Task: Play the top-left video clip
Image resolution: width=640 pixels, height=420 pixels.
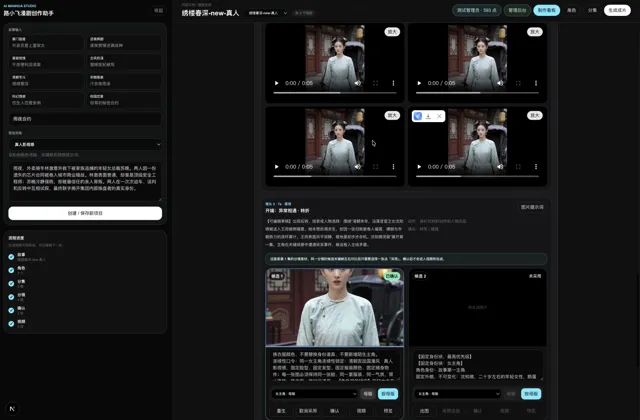Action: pos(277,83)
